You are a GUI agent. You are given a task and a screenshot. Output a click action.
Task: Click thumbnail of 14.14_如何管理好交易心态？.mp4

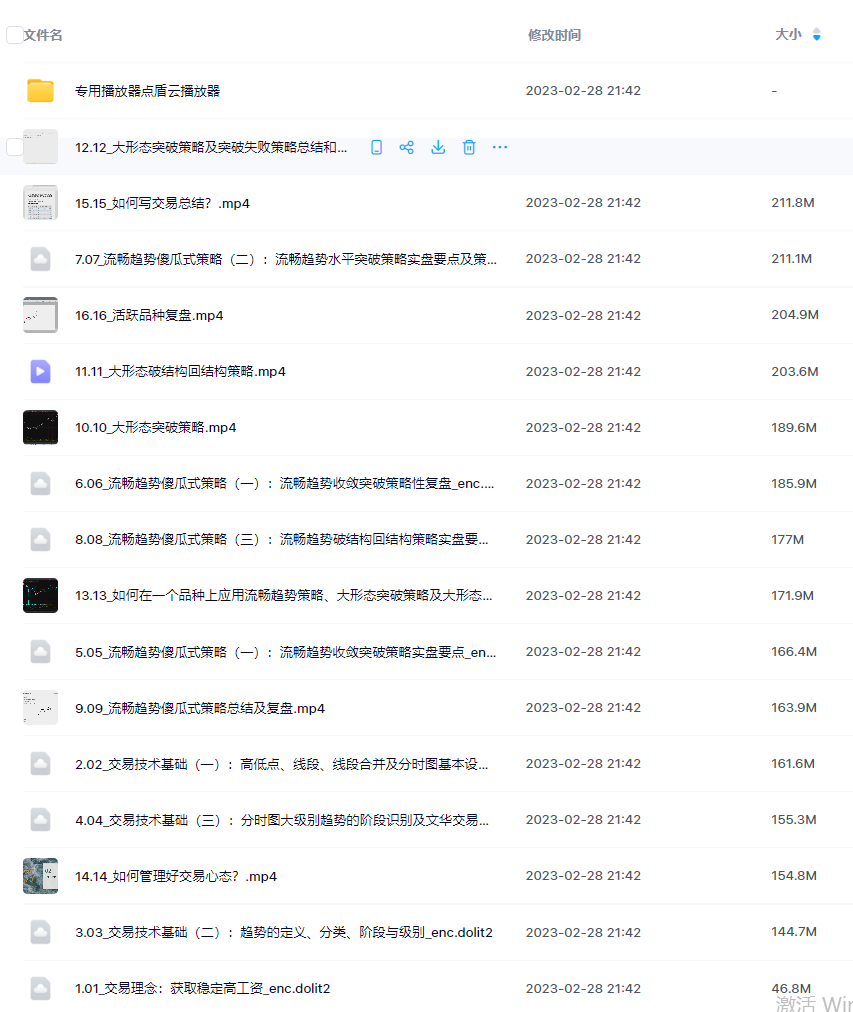tap(40, 876)
